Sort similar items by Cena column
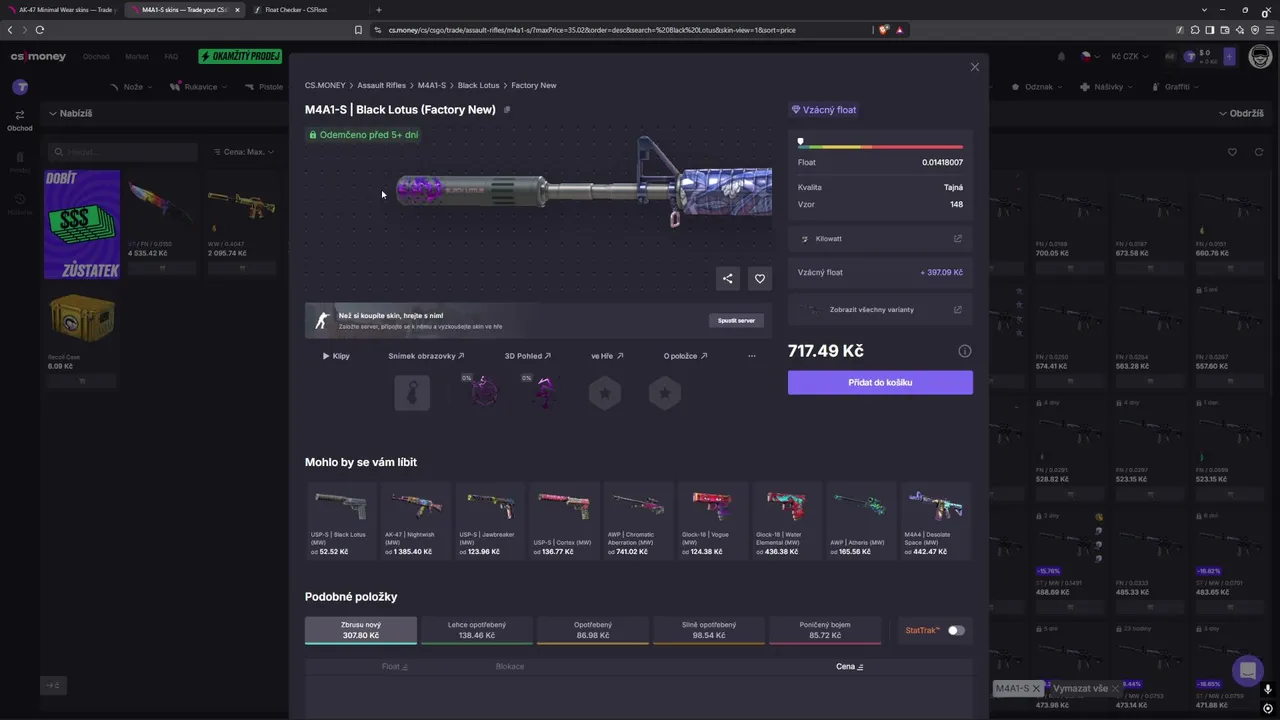 coord(850,667)
